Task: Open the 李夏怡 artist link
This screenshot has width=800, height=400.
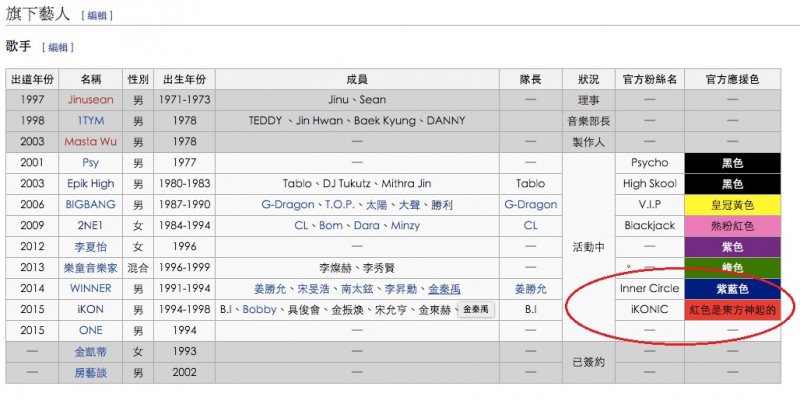Action: click(x=91, y=246)
